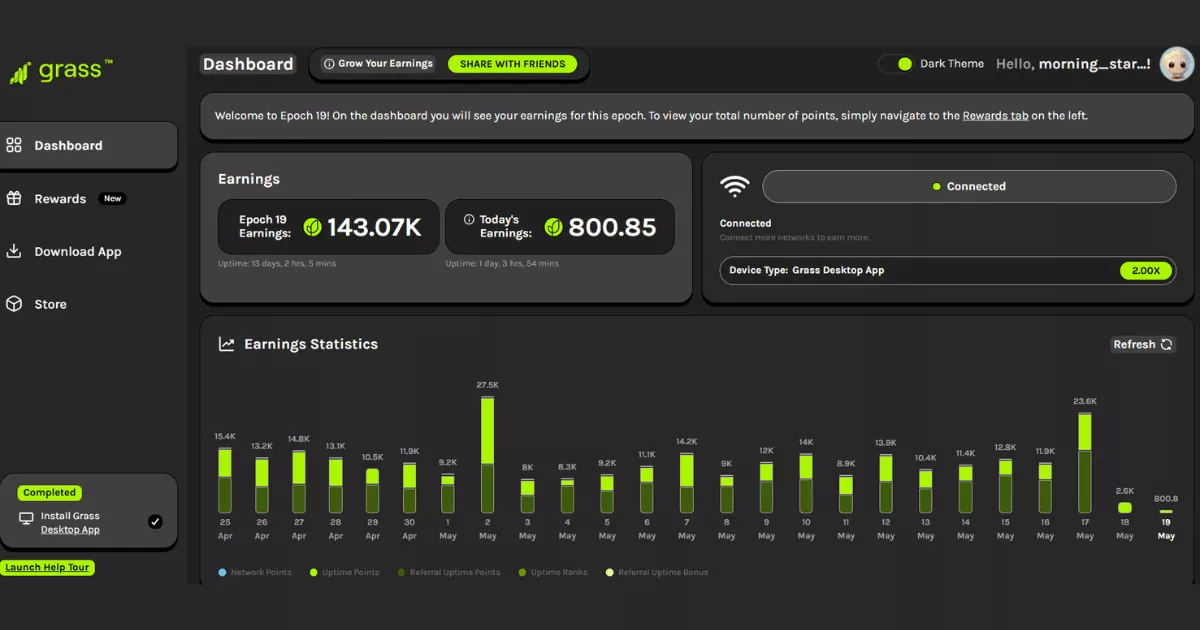Click the 7 May bar labeled 14.2K
Image resolution: width=1200 pixels, height=630 pixels.
686,484
